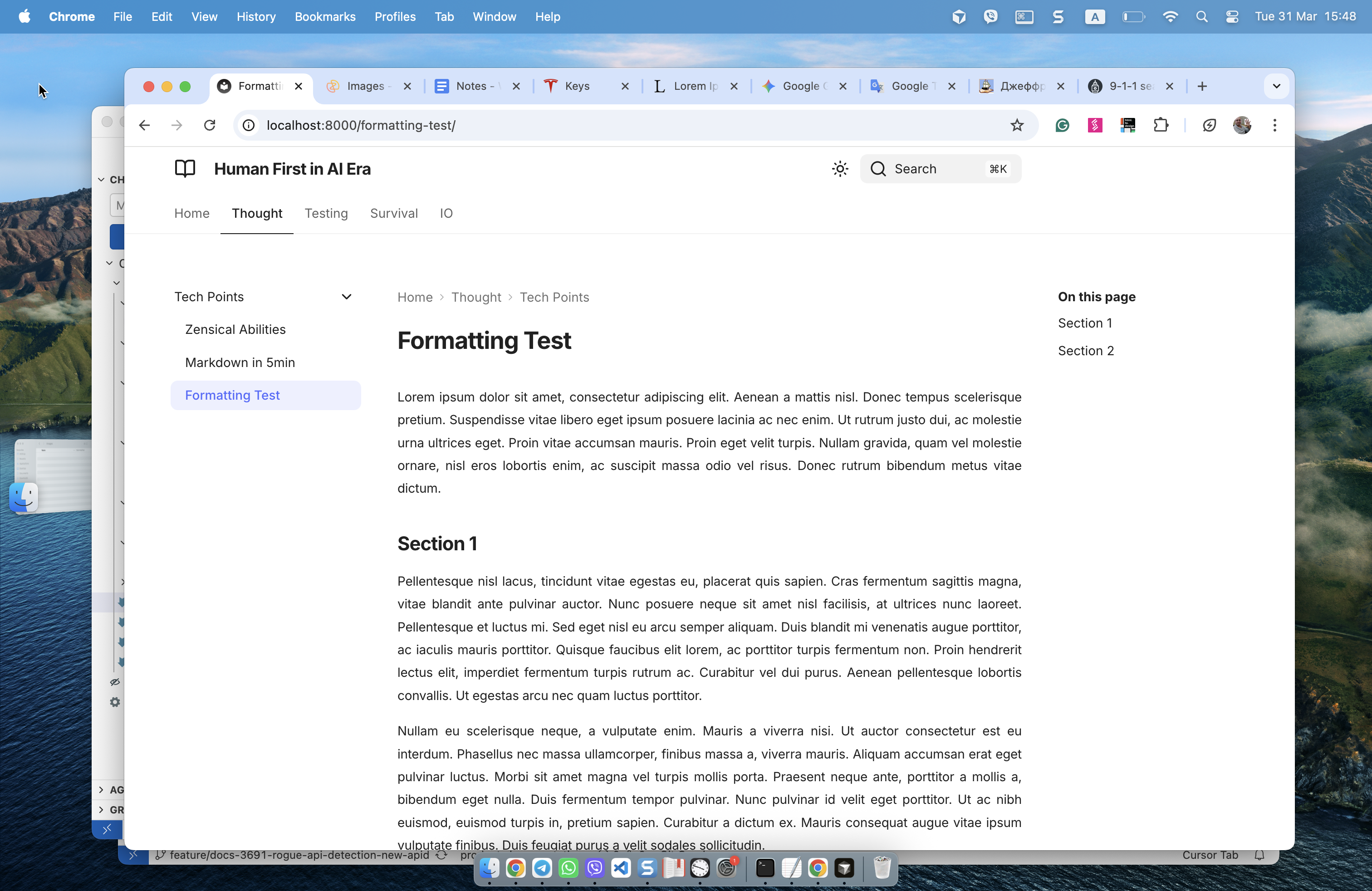Image resolution: width=1372 pixels, height=891 pixels.
Task: Click the book logo icon
Action: [x=185, y=169]
